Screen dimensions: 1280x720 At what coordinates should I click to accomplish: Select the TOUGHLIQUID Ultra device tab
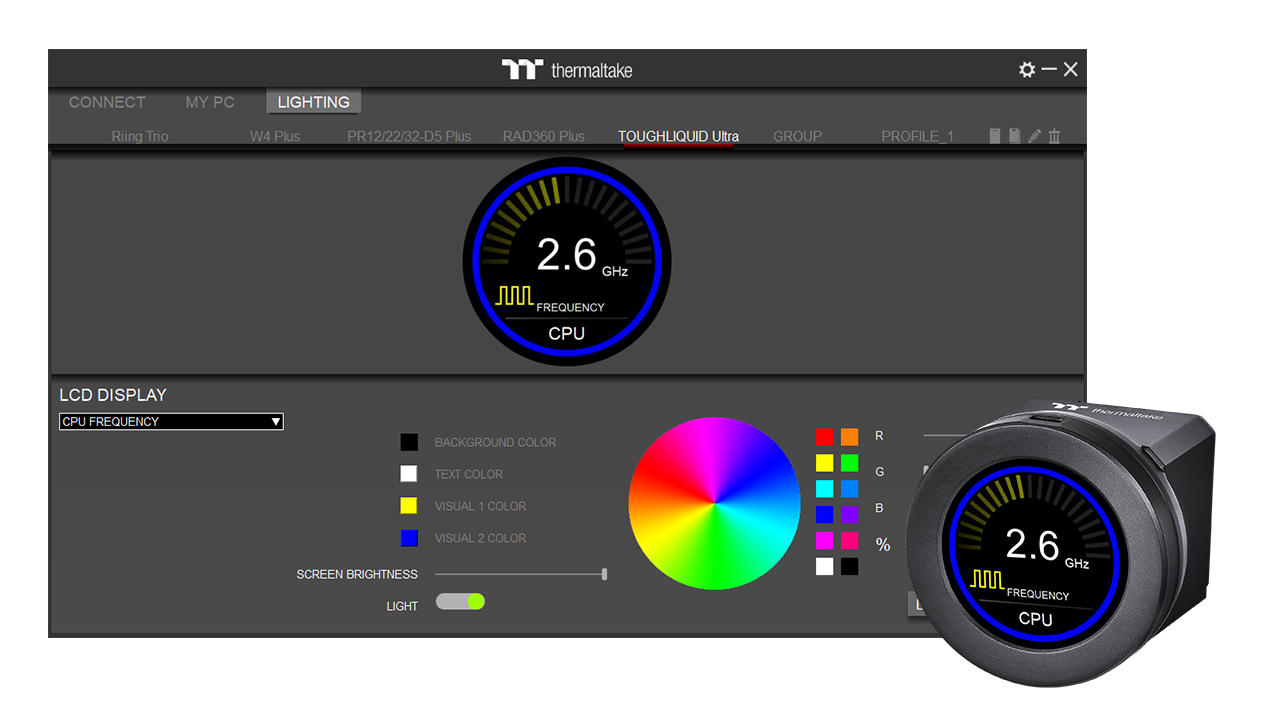point(679,136)
